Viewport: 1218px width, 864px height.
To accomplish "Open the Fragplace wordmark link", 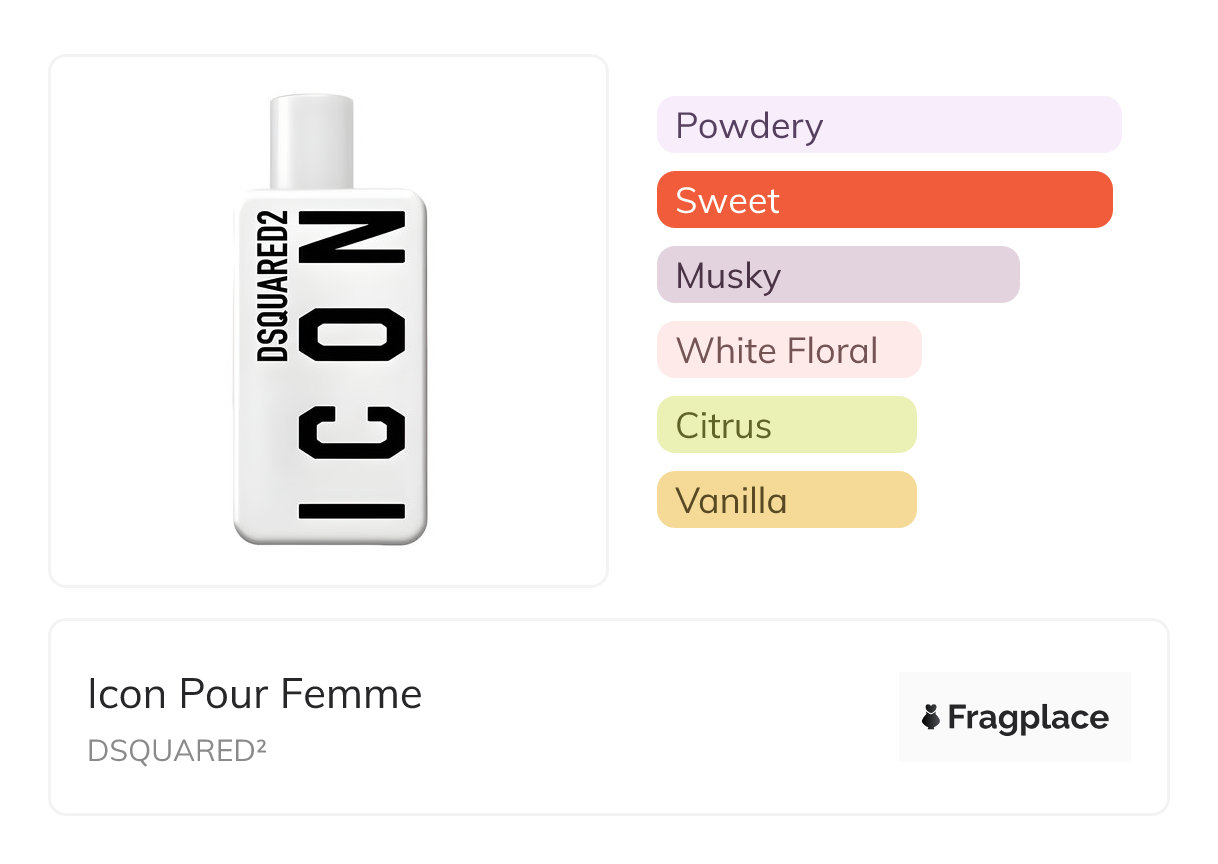I will point(1028,717).
